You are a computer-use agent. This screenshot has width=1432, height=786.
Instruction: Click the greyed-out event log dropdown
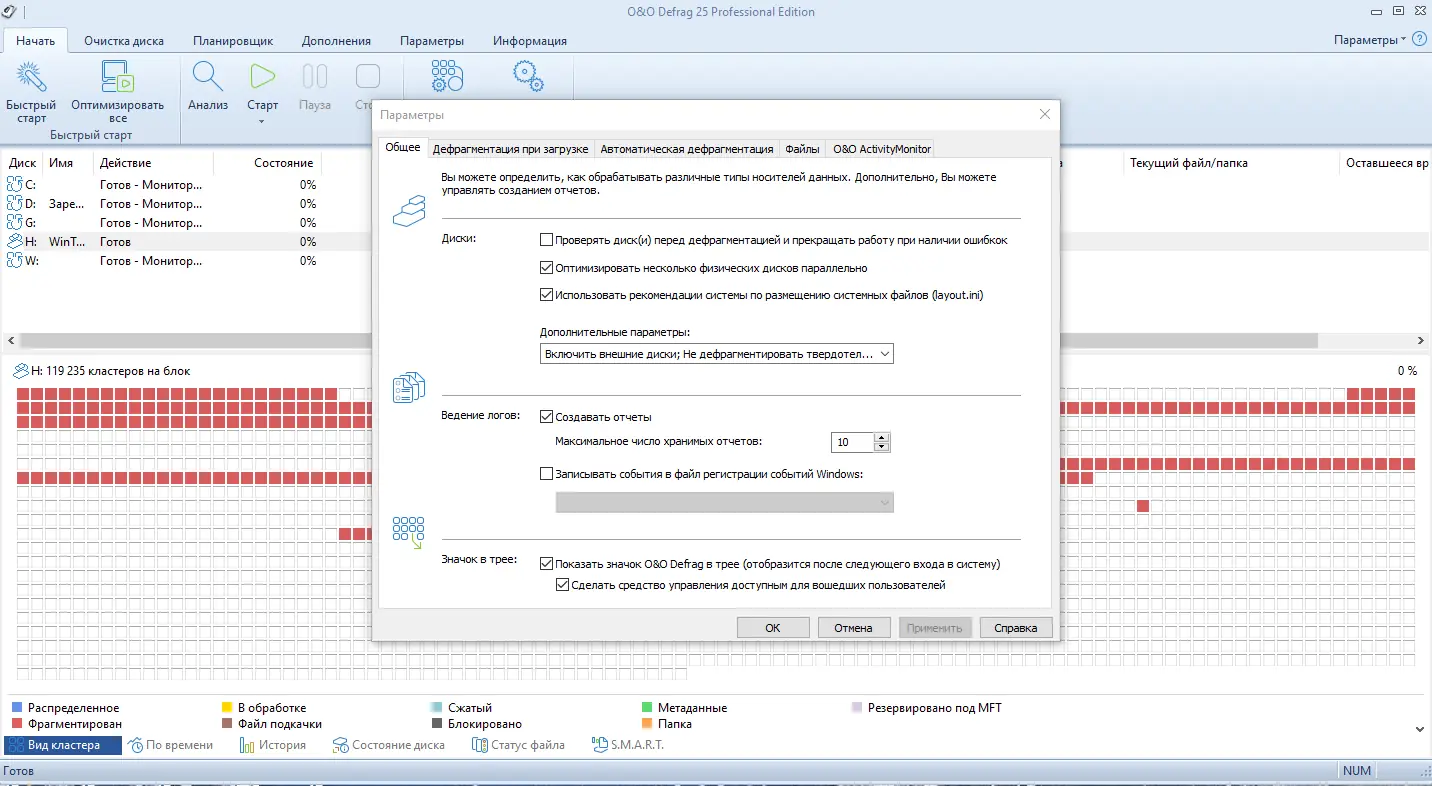724,502
